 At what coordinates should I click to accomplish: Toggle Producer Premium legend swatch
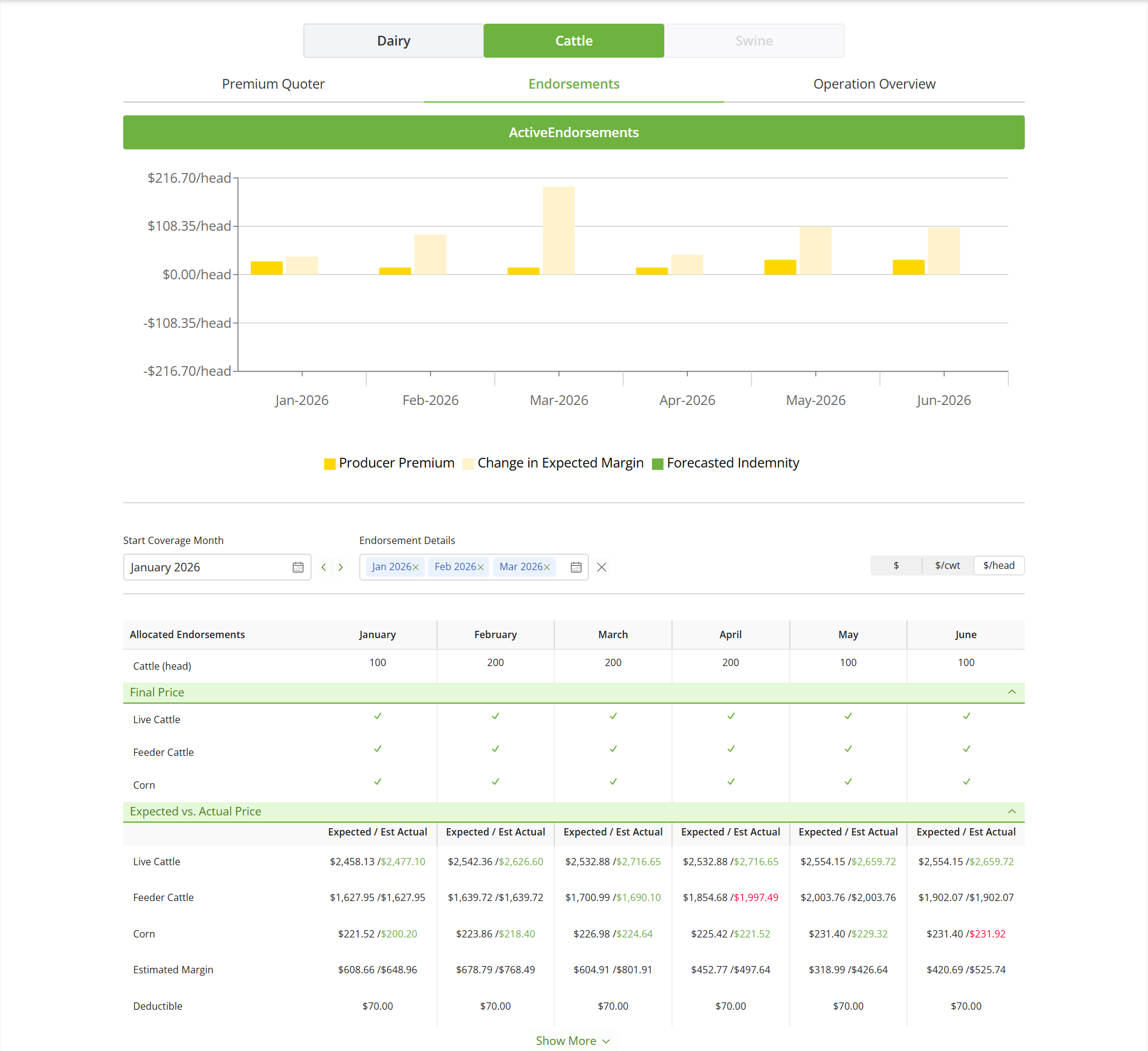(x=330, y=464)
